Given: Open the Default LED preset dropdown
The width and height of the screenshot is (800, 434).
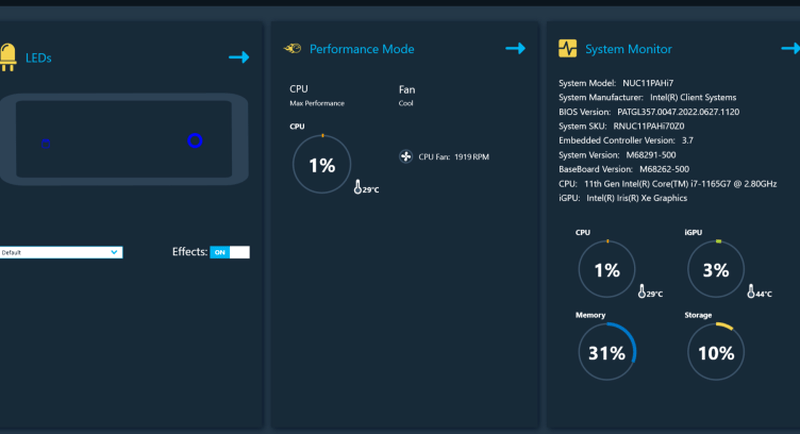Looking at the screenshot, I should click(61, 252).
